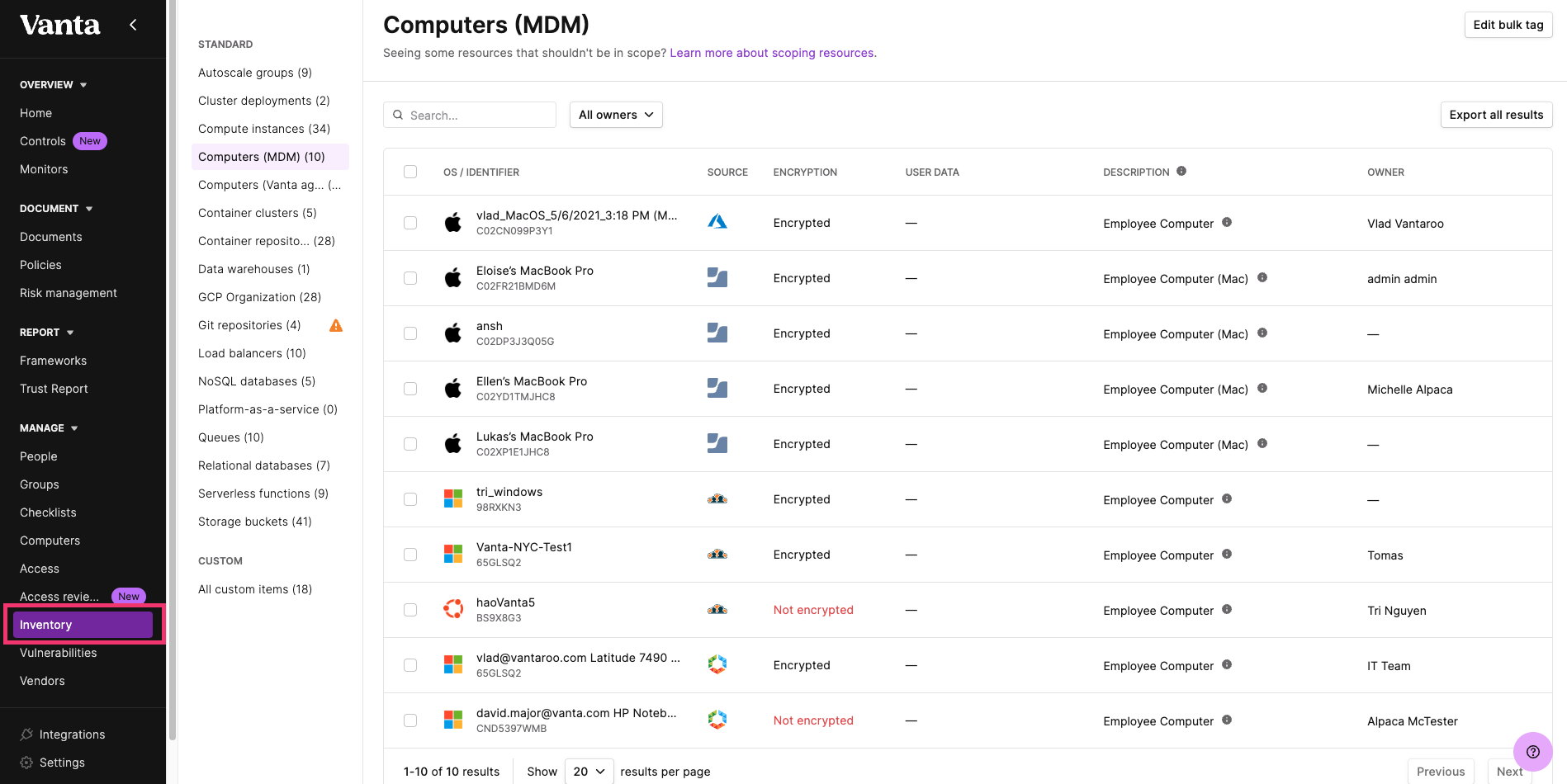Click the Previous pagination button
Viewport: 1567px width, 784px height.
coord(1441,771)
